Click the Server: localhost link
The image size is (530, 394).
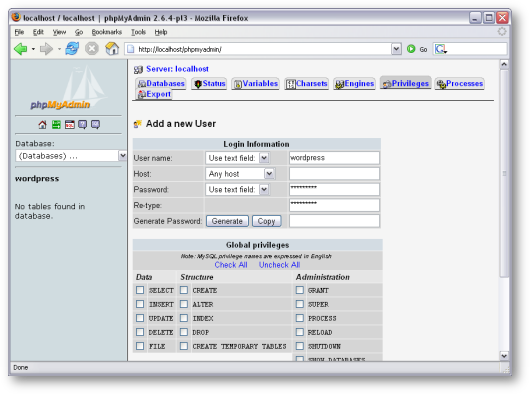[x=177, y=69]
